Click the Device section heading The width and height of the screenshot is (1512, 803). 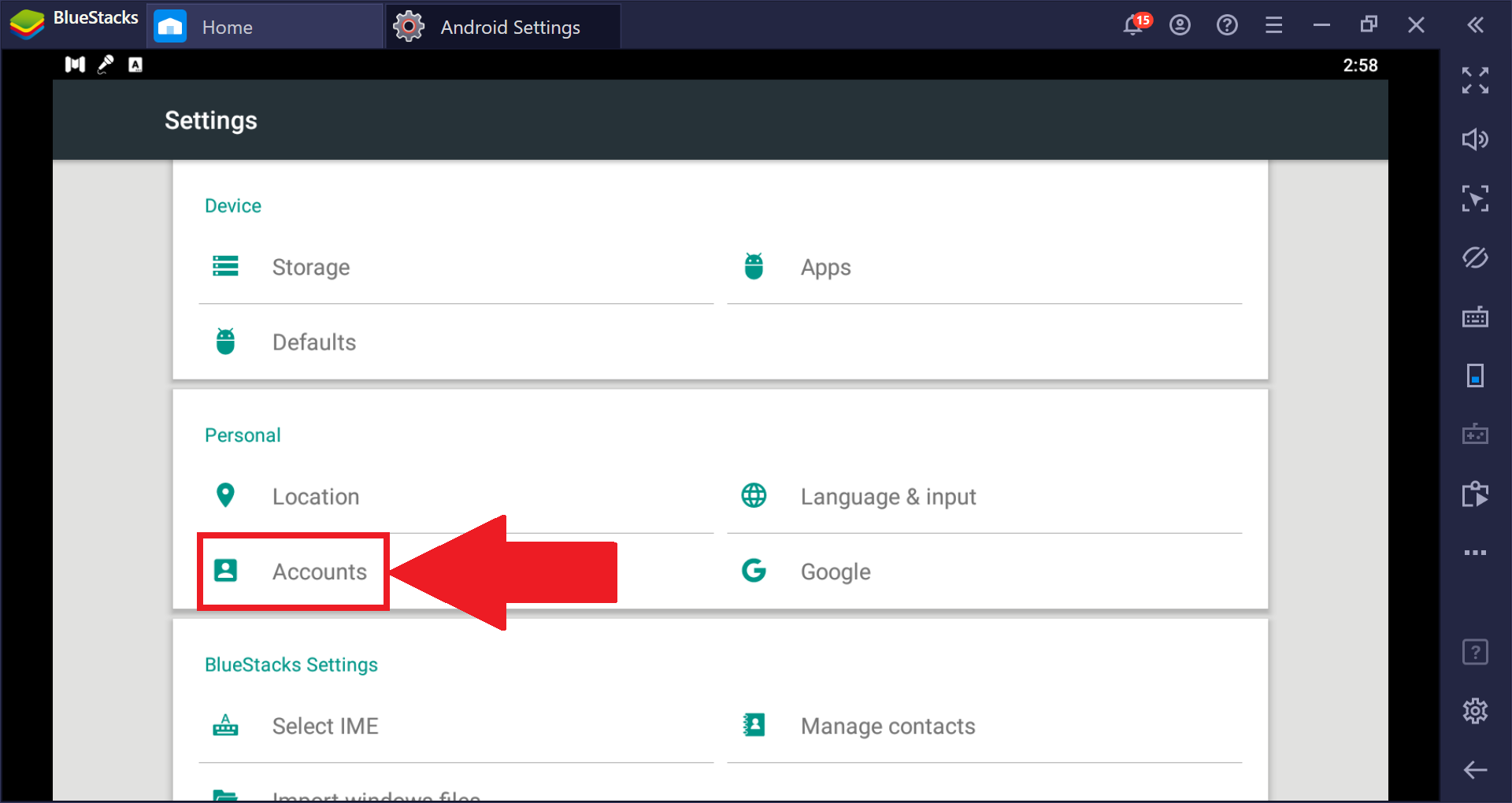233,205
